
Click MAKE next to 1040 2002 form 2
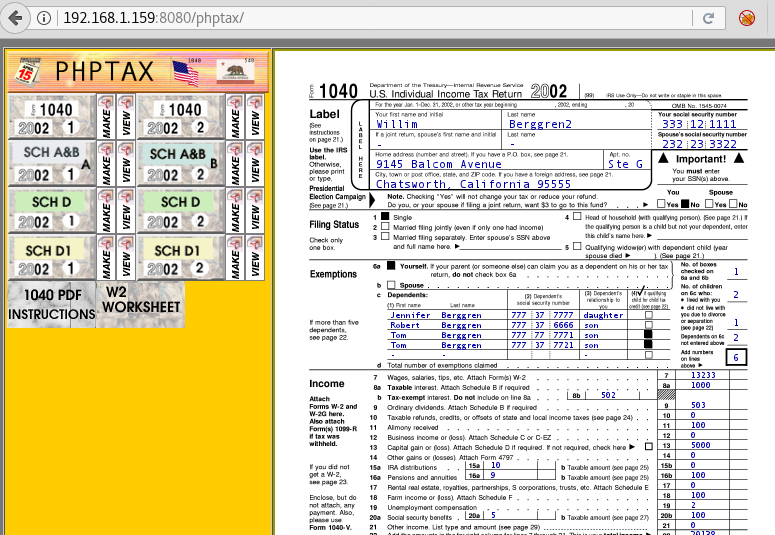pos(235,117)
